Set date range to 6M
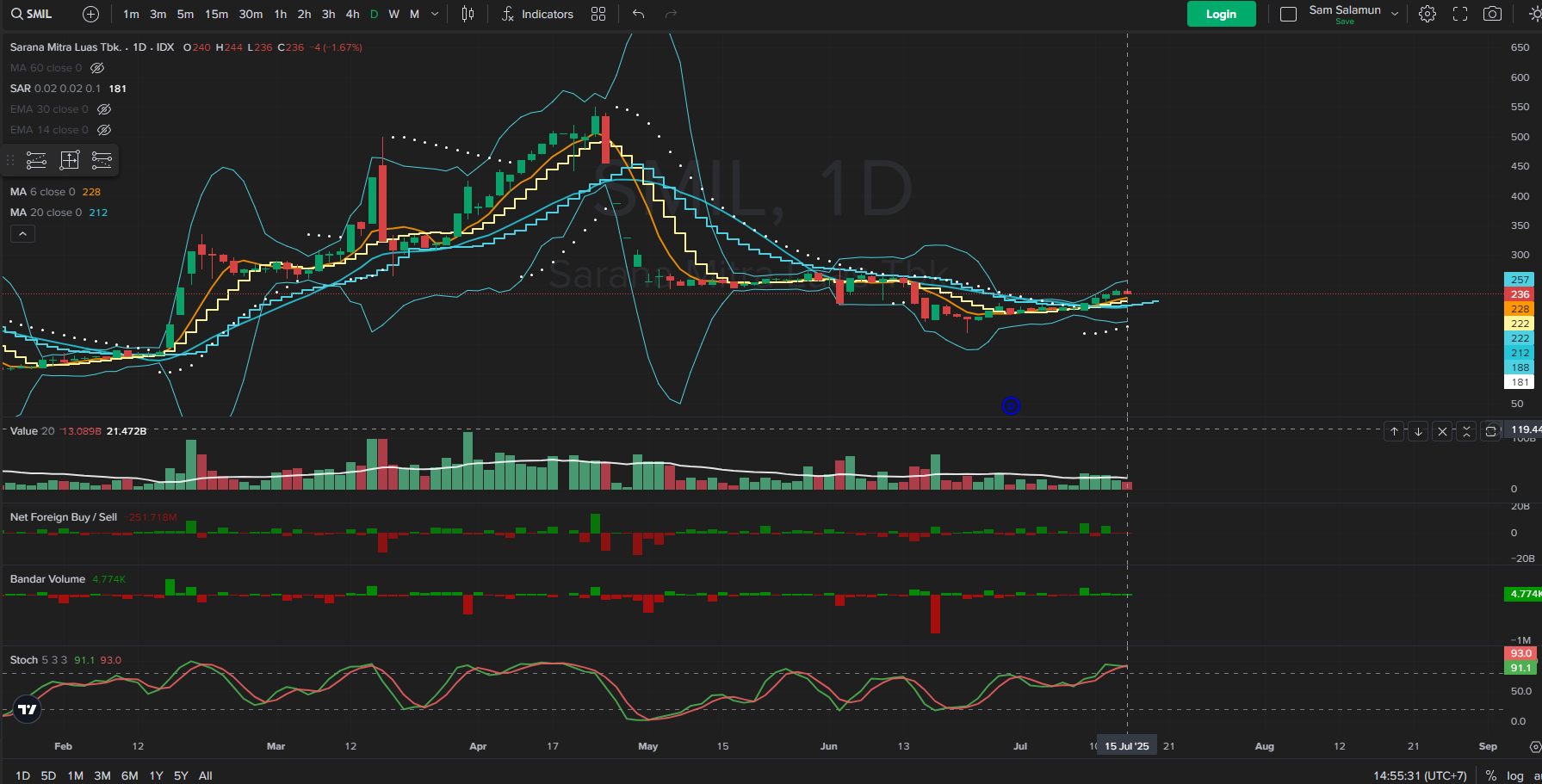The height and width of the screenshot is (784, 1542). pyautogui.click(x=130, y=775)
